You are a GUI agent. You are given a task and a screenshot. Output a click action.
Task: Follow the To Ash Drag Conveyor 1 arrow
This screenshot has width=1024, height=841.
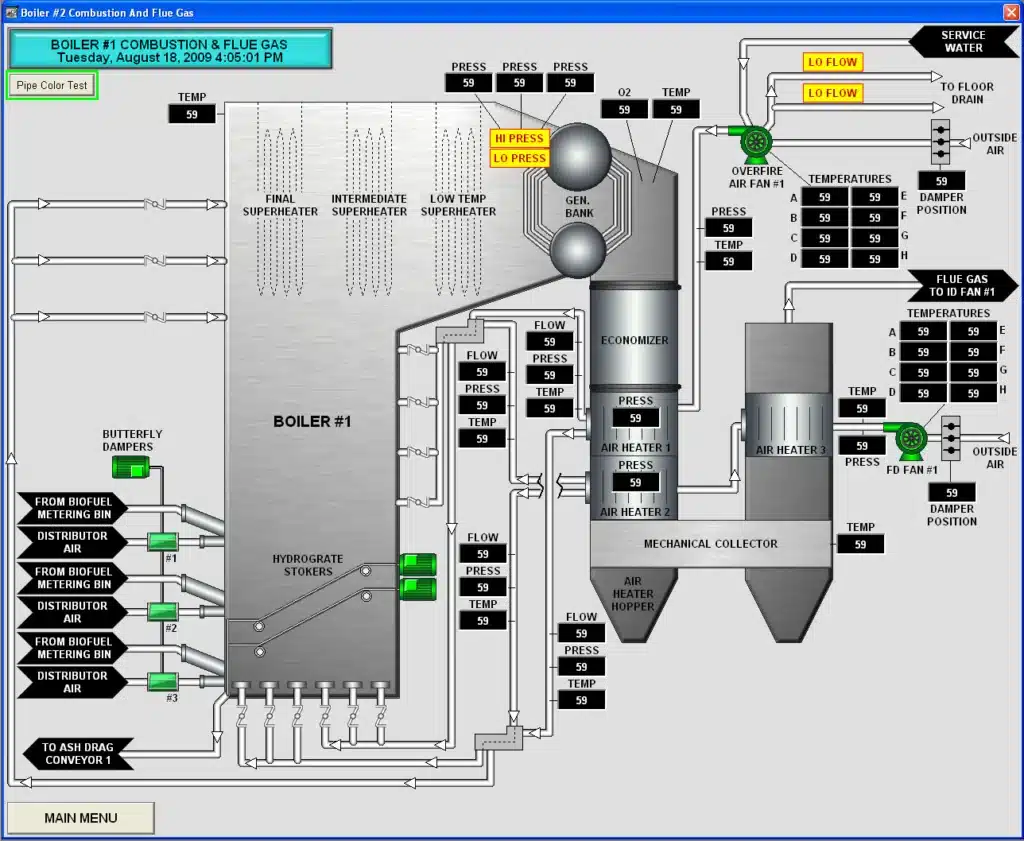(78, 754)
